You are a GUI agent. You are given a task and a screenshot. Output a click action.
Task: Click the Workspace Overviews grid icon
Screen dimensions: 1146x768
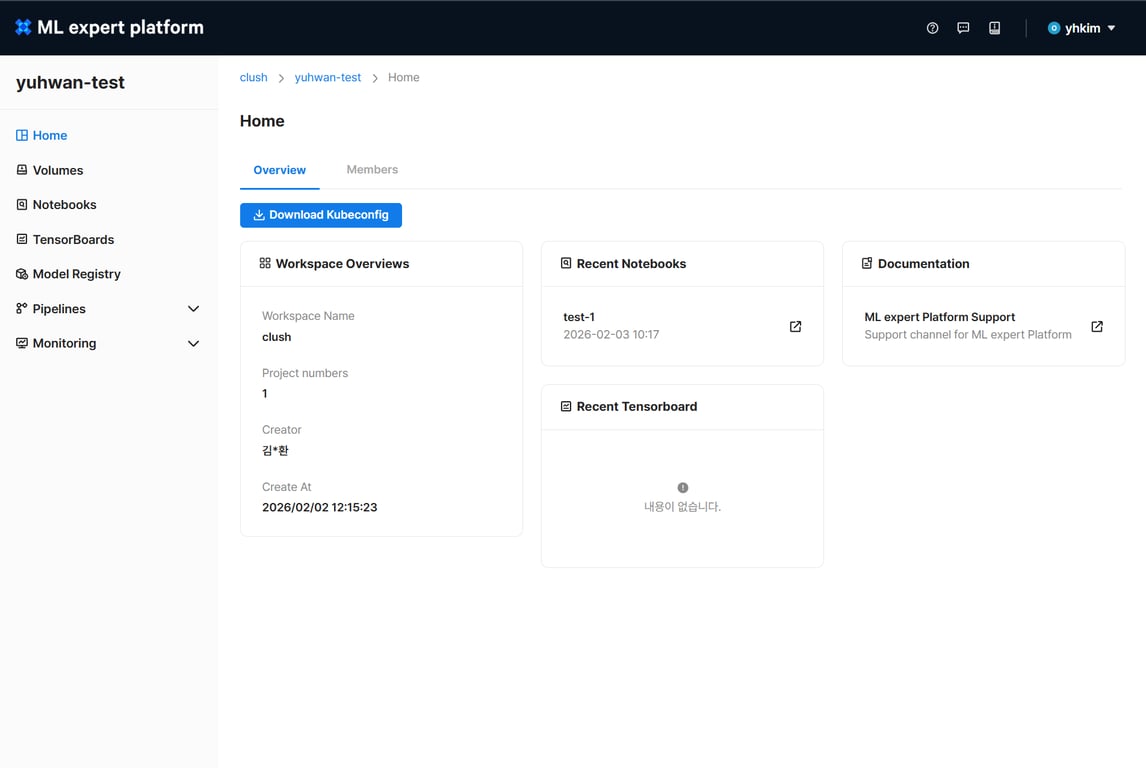265,263
